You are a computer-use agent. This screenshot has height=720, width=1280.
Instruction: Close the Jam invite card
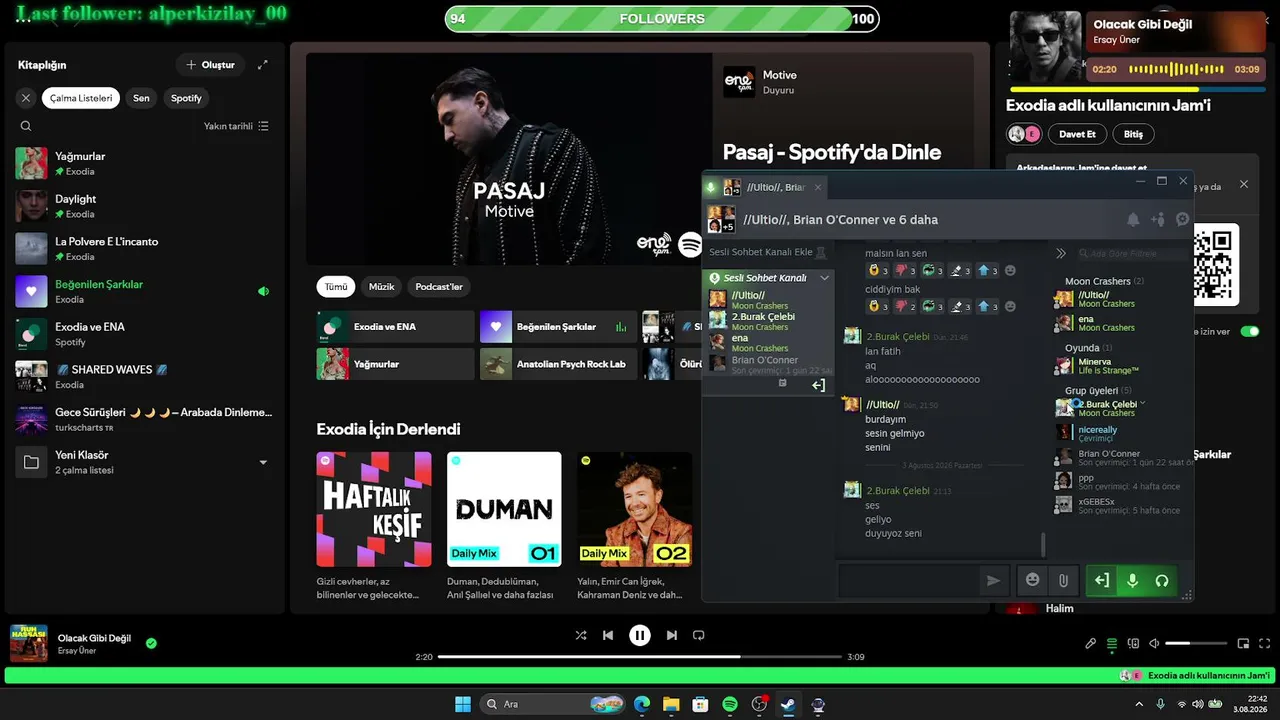coord(1244,184)
